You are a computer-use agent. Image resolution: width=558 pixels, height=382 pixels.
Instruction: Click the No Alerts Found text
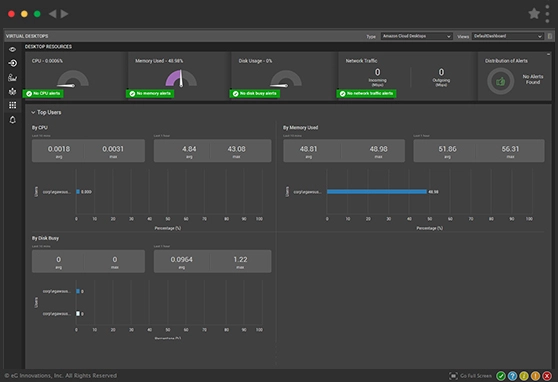pos(533,79)
